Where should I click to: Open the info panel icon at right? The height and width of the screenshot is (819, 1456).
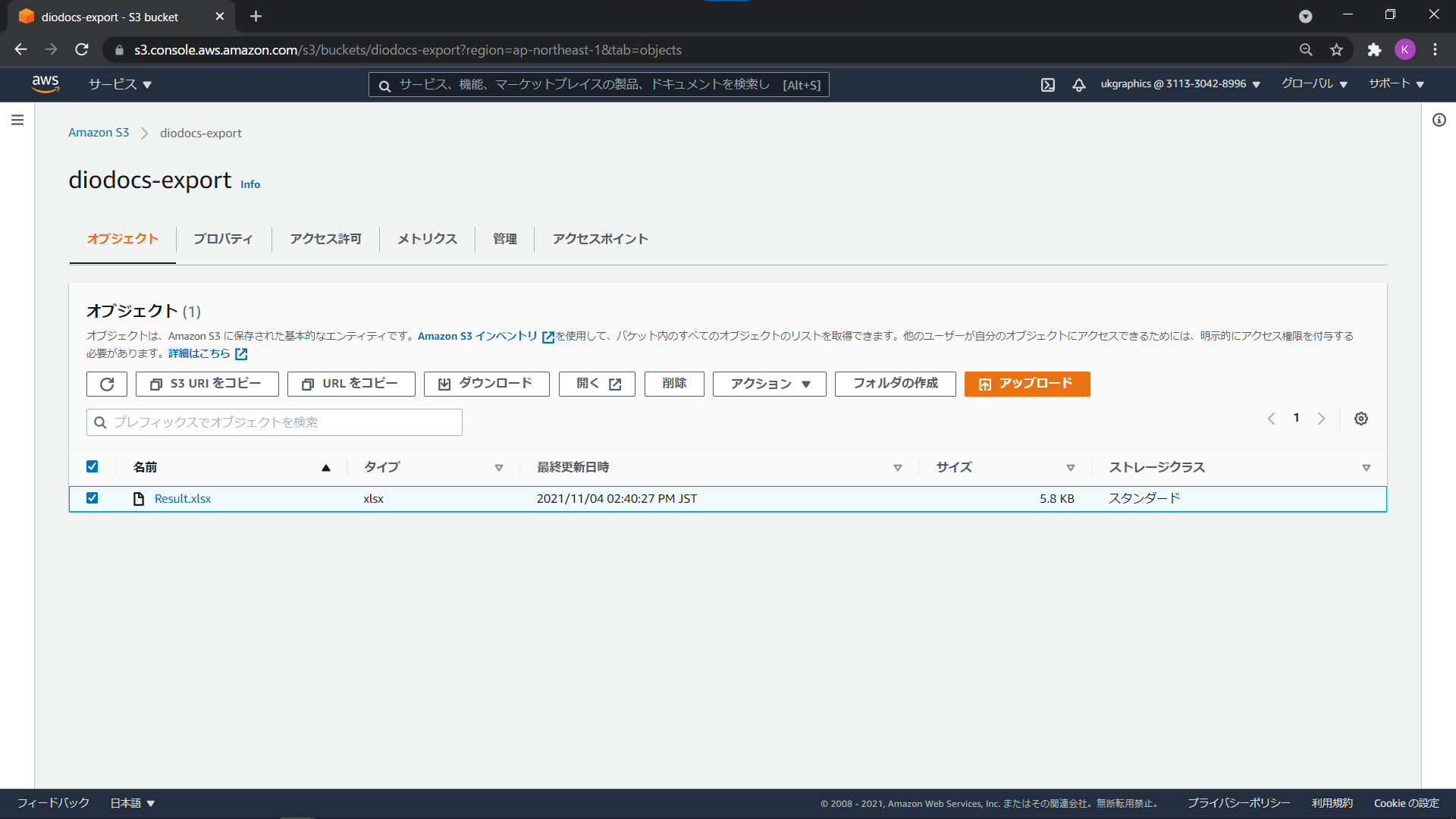[1439, 120]
